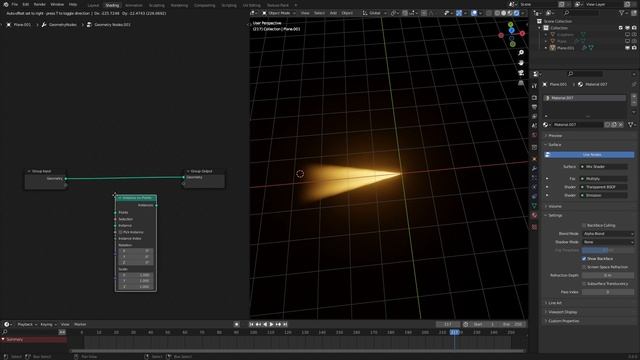Select Material.007 slot in material list
The height and width of the screenshot is (360, 640).
point(585,98)
